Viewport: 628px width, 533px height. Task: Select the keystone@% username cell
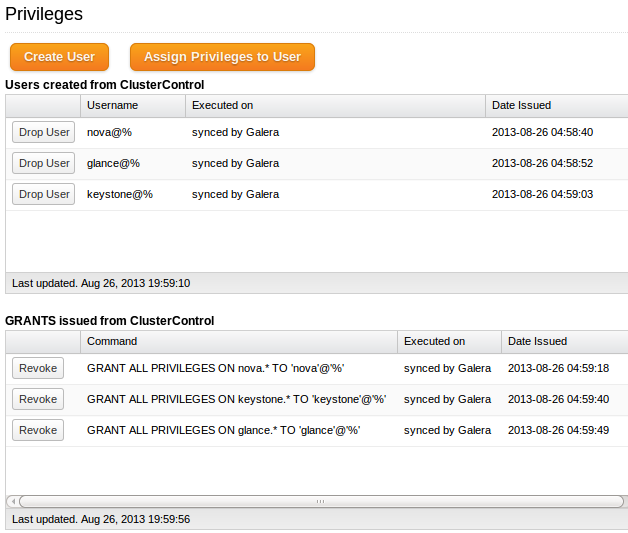pos(120,195)
